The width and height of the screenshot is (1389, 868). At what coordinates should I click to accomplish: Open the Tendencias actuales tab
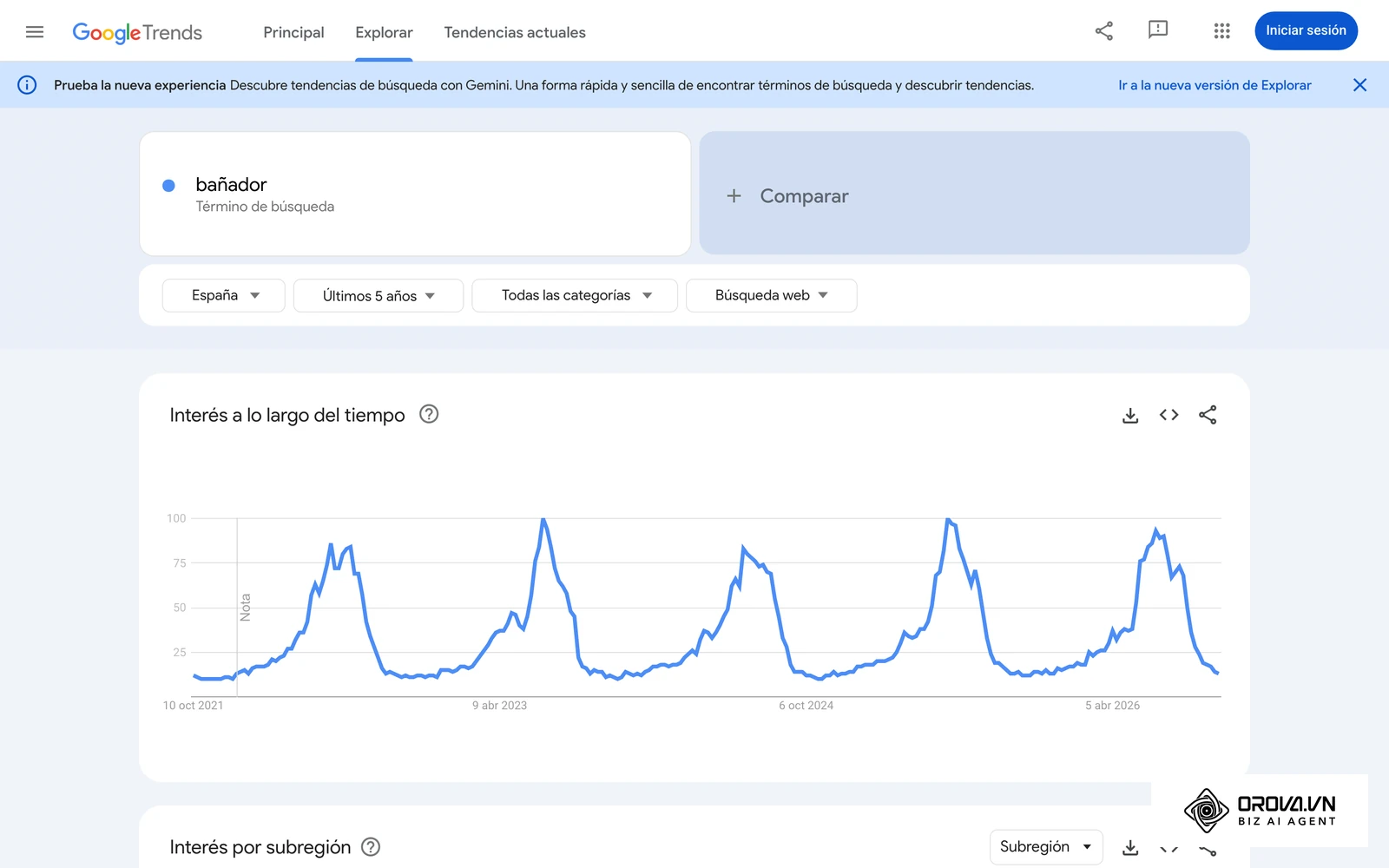coord(515,32)
